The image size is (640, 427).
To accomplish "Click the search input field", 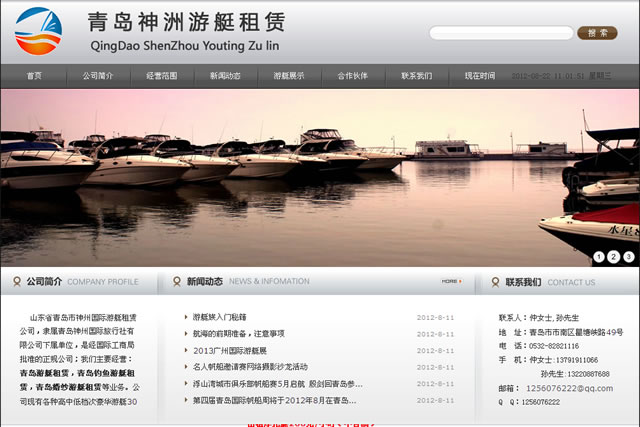I will point(502,33).
